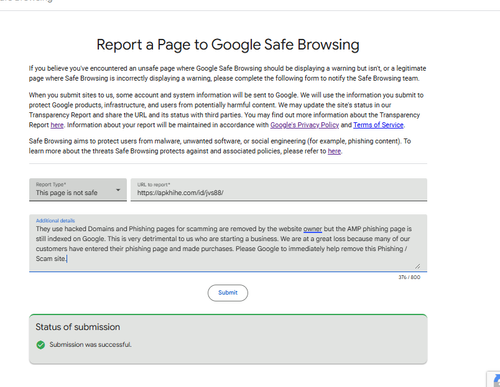The height and width of the screenshot is (387, 500).
Task: Open the Terms of Service link
Action: (378, 125)
